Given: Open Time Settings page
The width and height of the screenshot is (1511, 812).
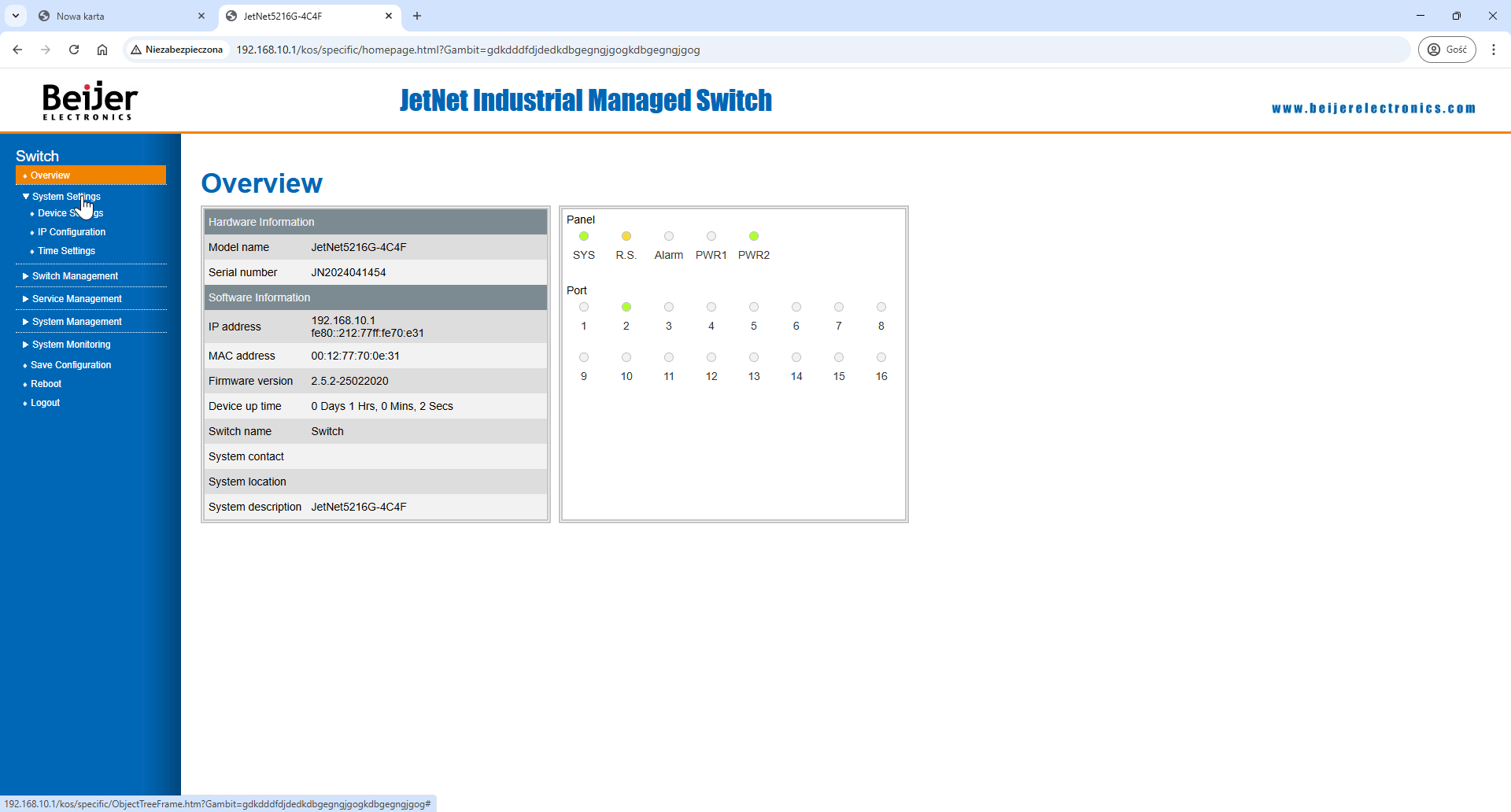Looking at the screenshot, I should 66,251.
